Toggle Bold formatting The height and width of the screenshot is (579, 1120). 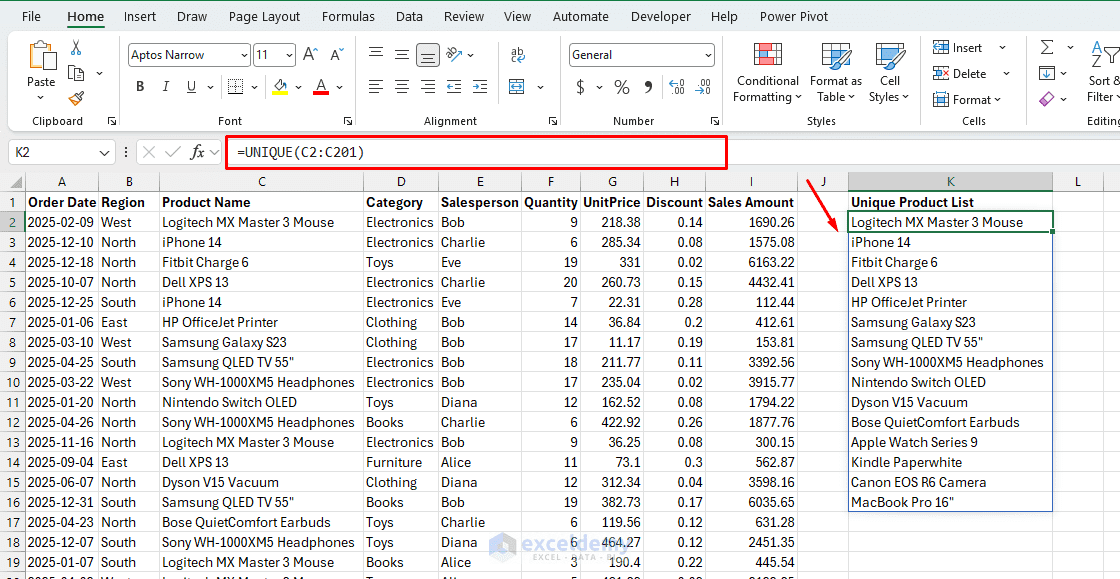coord(140,86)
